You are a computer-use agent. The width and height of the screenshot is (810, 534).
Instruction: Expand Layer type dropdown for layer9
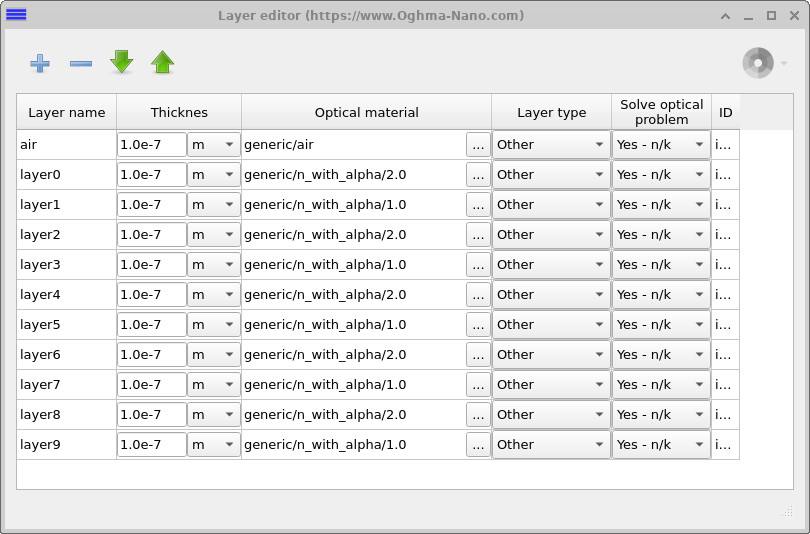(551, 445)
